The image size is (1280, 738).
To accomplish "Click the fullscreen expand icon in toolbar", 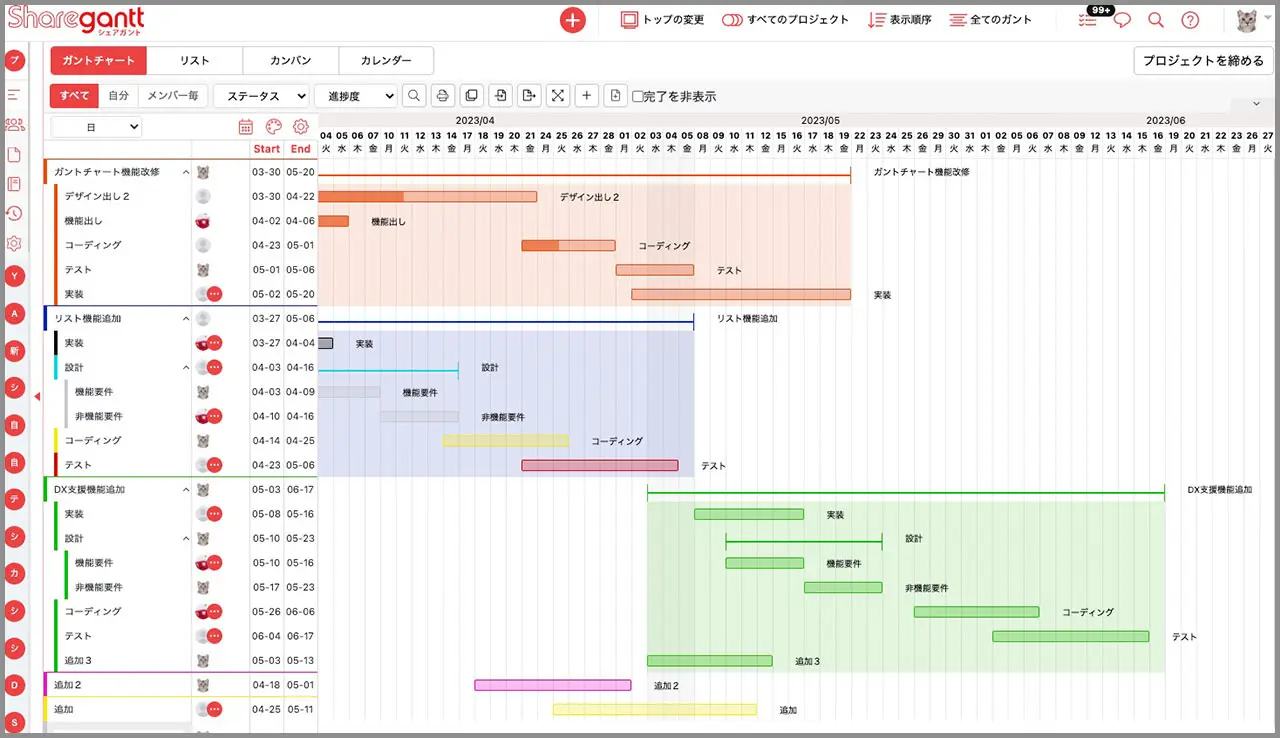I will click(558, 96).
